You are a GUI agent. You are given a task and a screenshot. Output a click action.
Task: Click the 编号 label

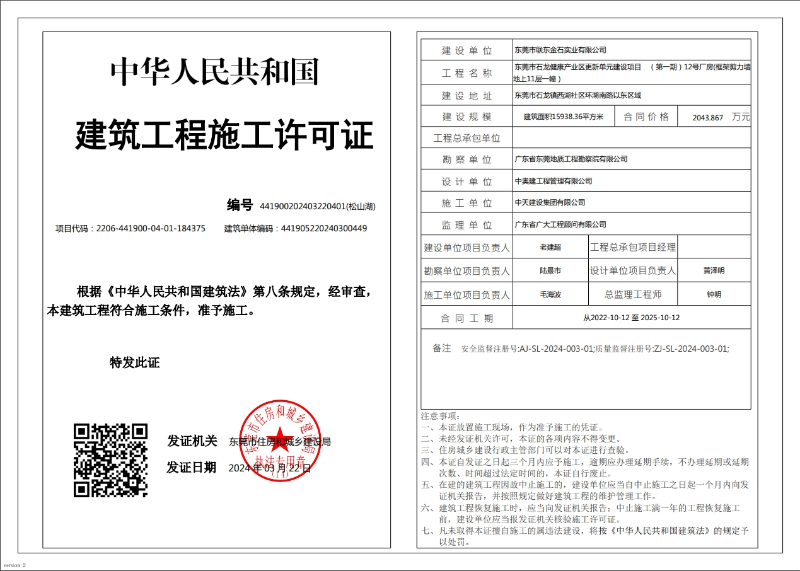point(240,205)
